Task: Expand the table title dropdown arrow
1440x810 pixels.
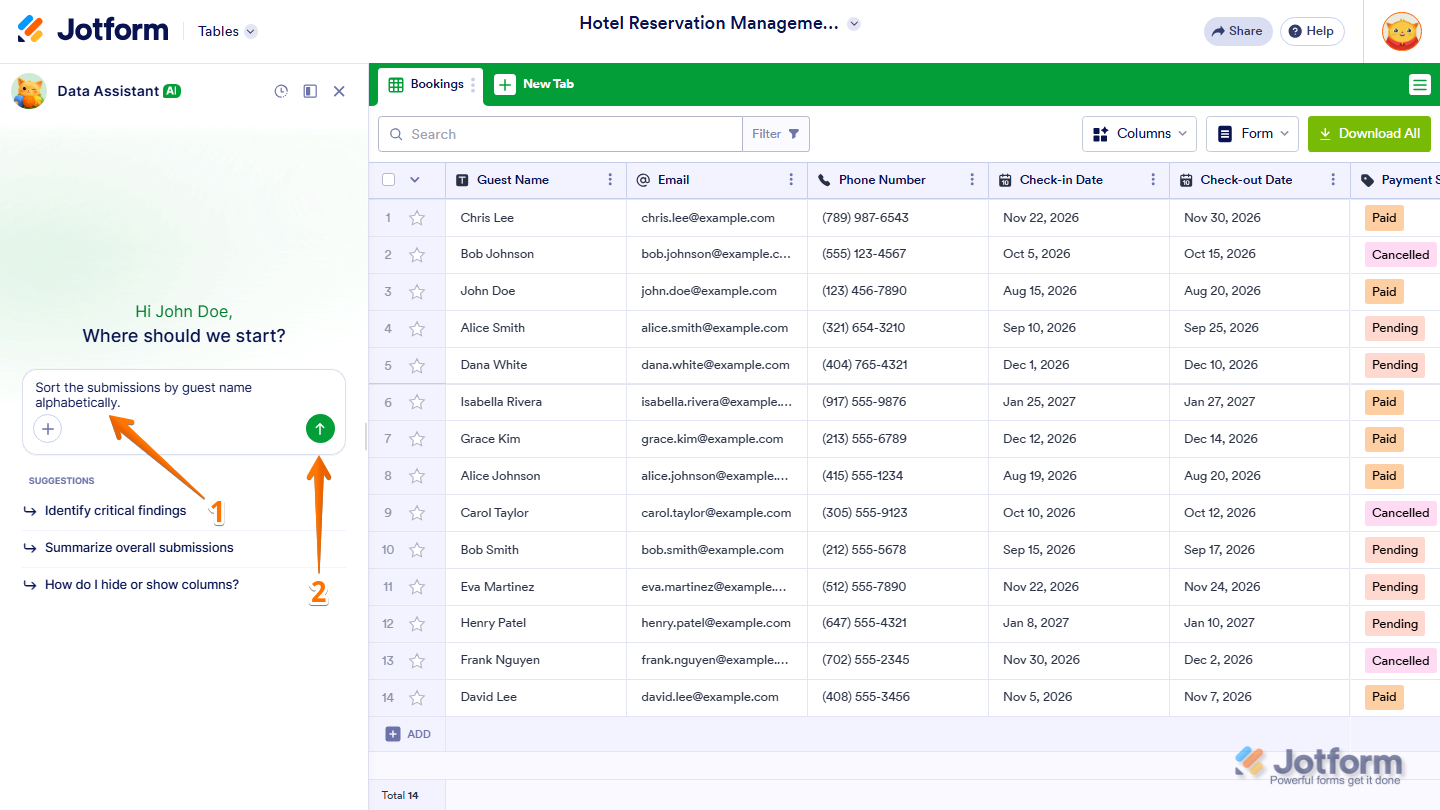Action: (x=854, y=24)
